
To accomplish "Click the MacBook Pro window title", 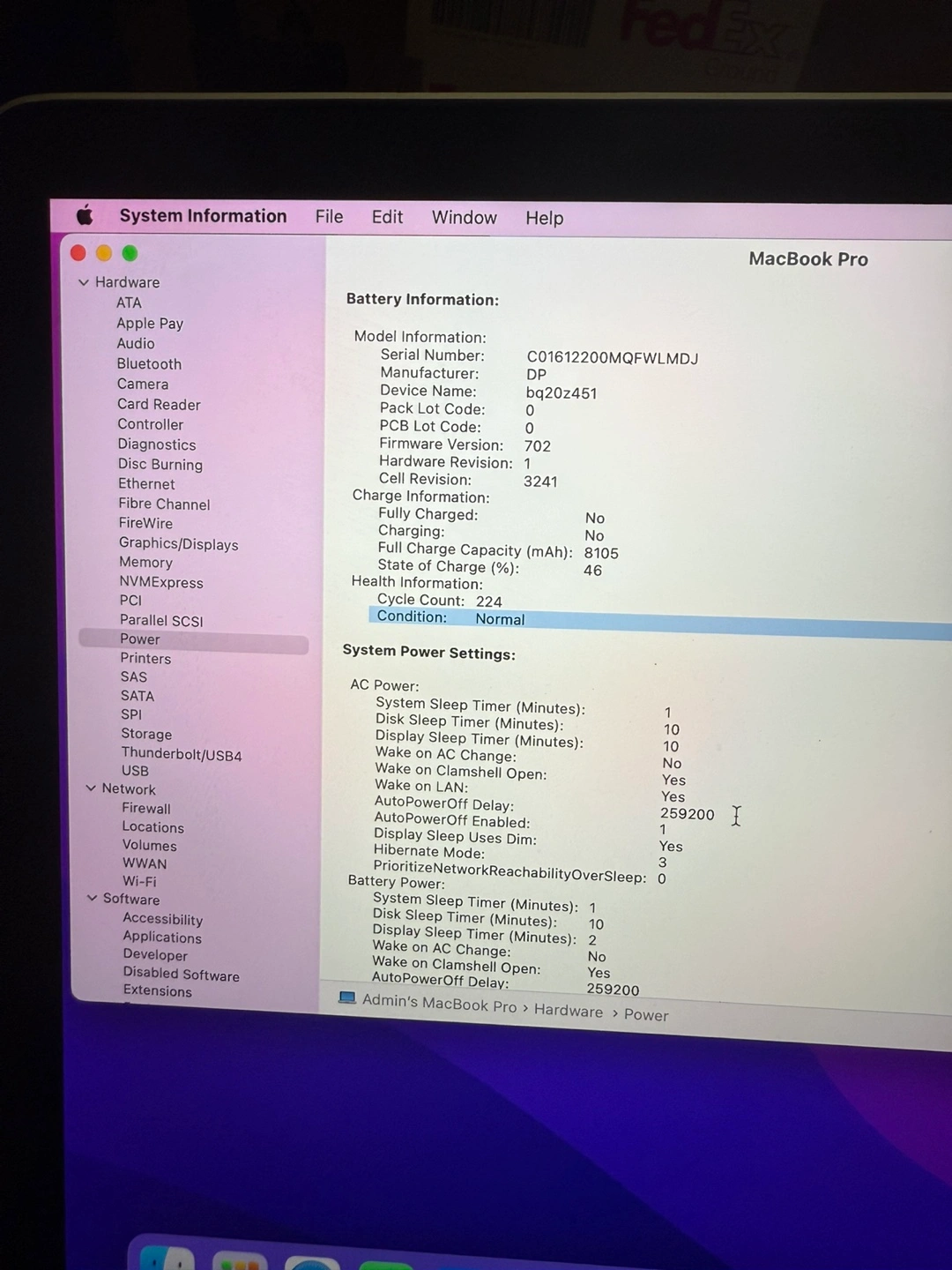I will pyautogui.click(x=808, y=259).
